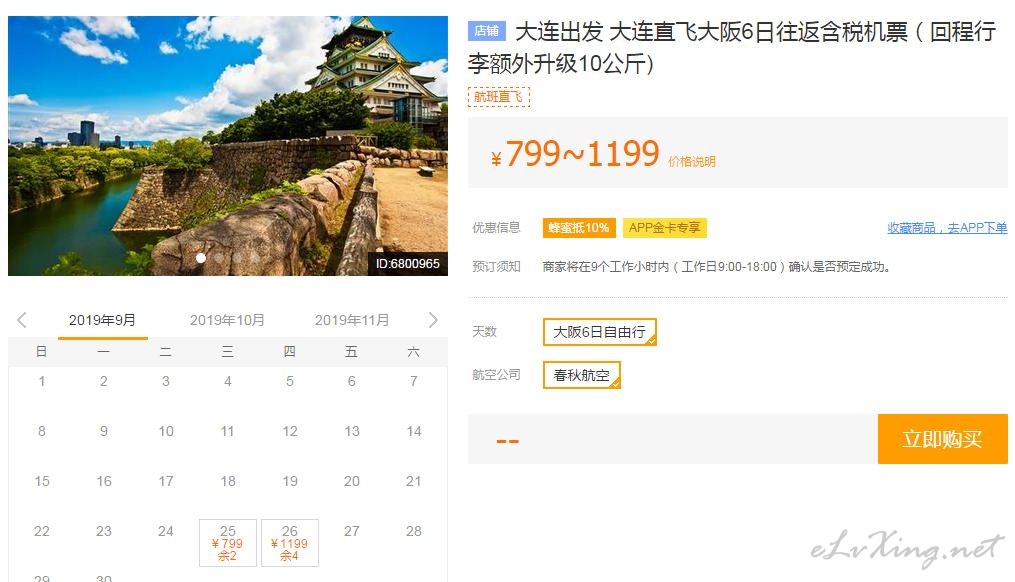Click calendar date 14 in September
1015x582 pixels.
(414, 431)
